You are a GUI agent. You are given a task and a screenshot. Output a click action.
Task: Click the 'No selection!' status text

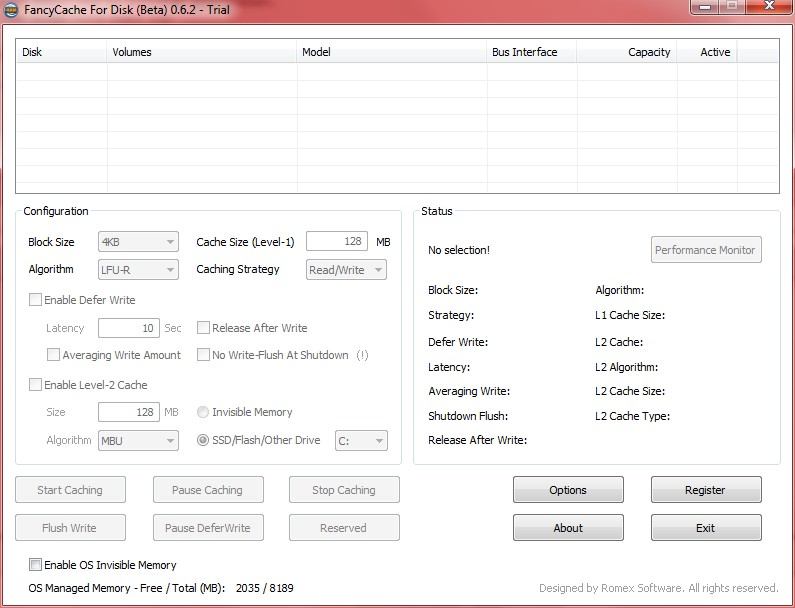click(459, 250)
